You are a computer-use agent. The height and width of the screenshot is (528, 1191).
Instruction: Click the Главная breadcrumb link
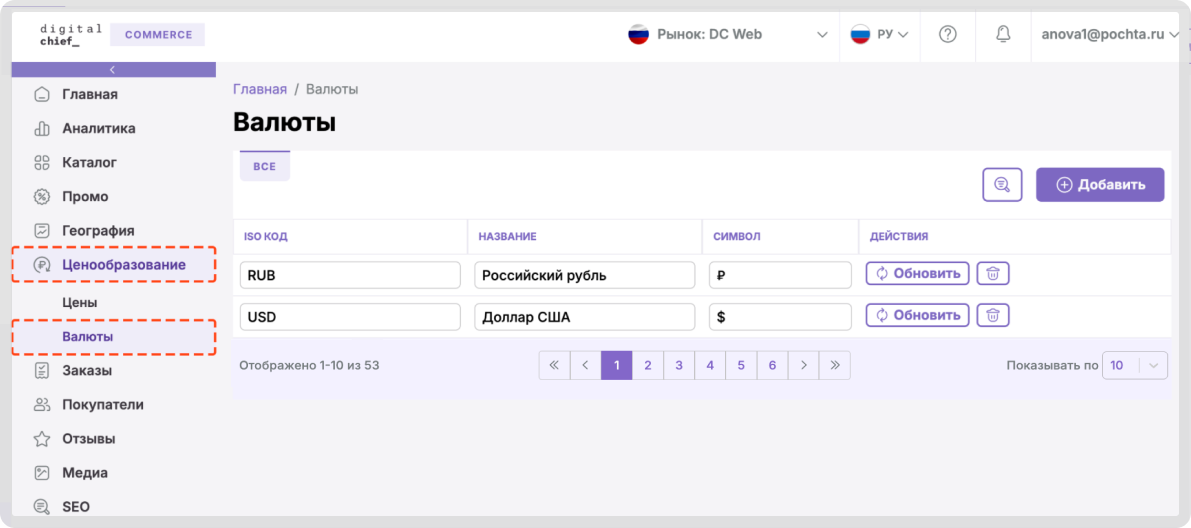click(260, 89)
